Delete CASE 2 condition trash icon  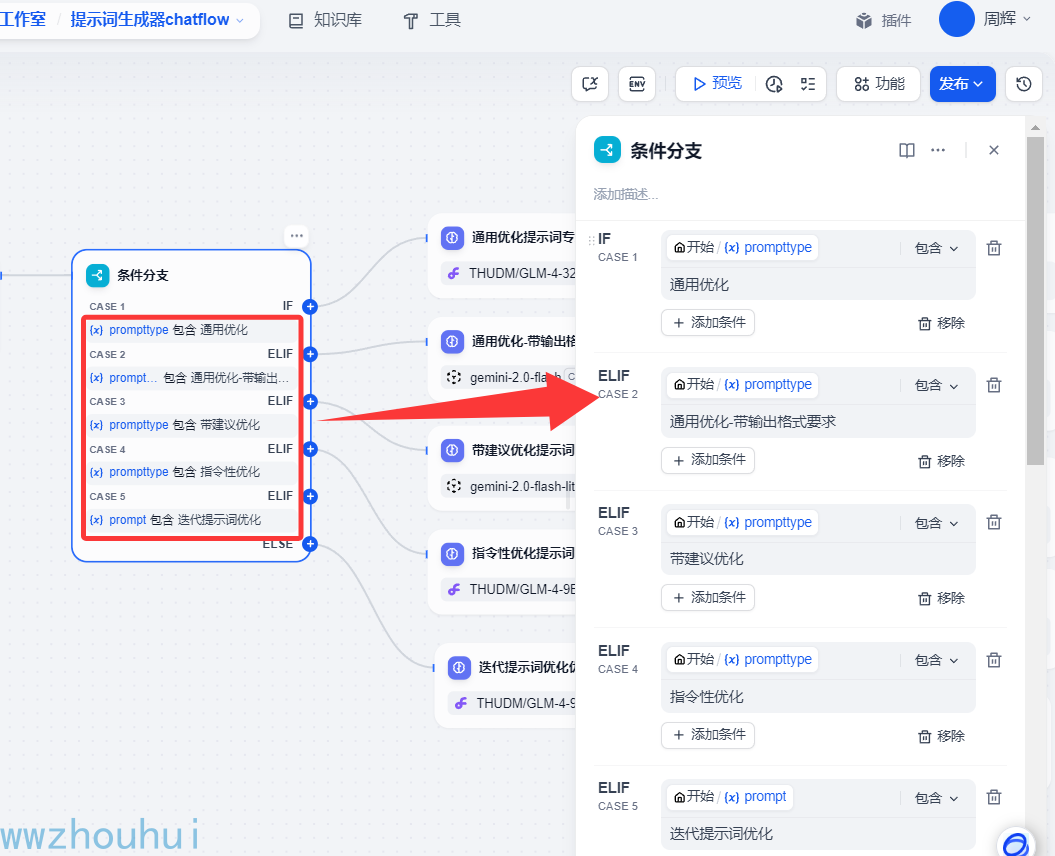993,386
